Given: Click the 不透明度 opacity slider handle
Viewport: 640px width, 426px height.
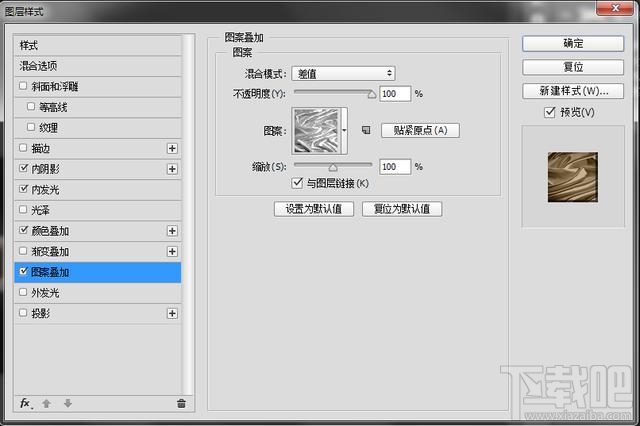Looking at the screenshot, I should click(371, 95).
